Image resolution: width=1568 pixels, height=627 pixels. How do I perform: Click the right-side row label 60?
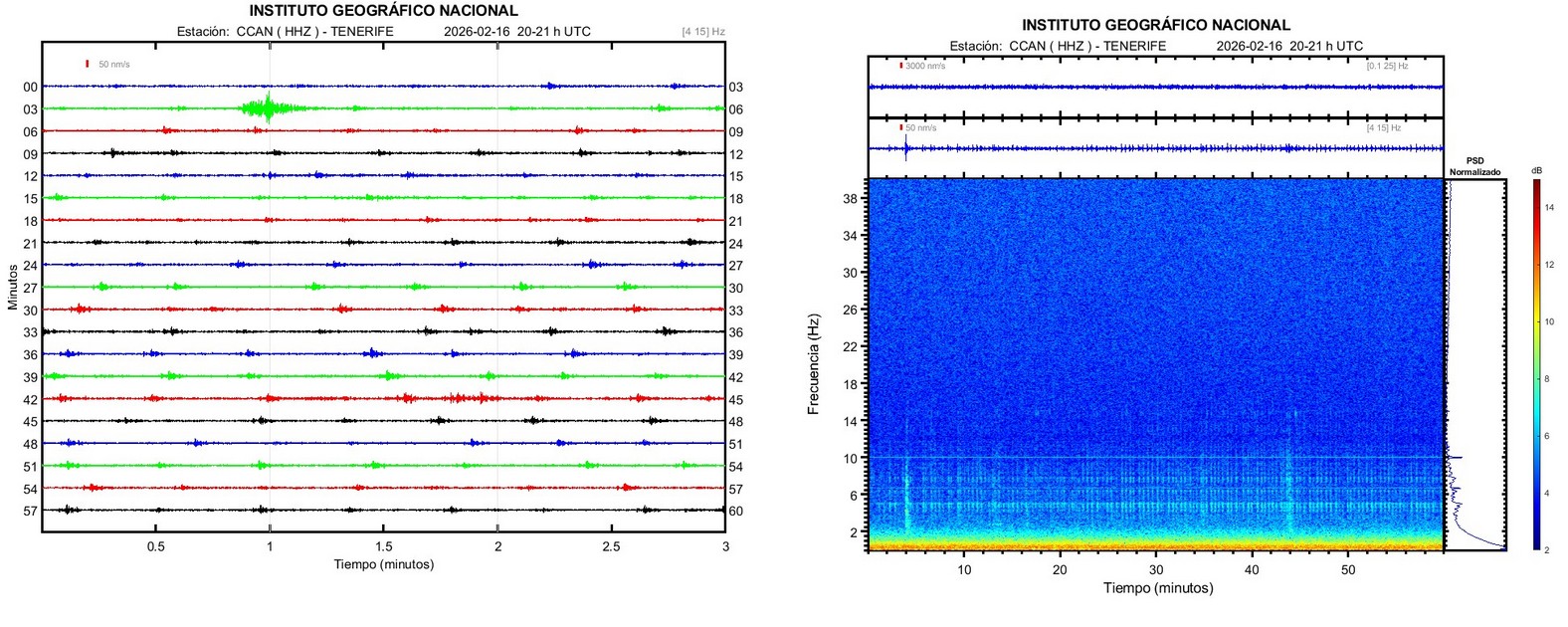pyautogui.click(x=735, y=512)
